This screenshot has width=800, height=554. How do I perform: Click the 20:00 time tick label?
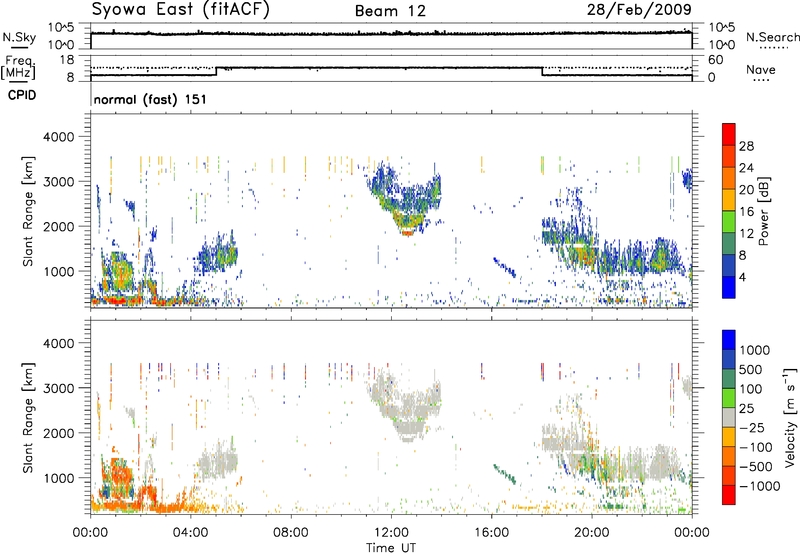591,533
